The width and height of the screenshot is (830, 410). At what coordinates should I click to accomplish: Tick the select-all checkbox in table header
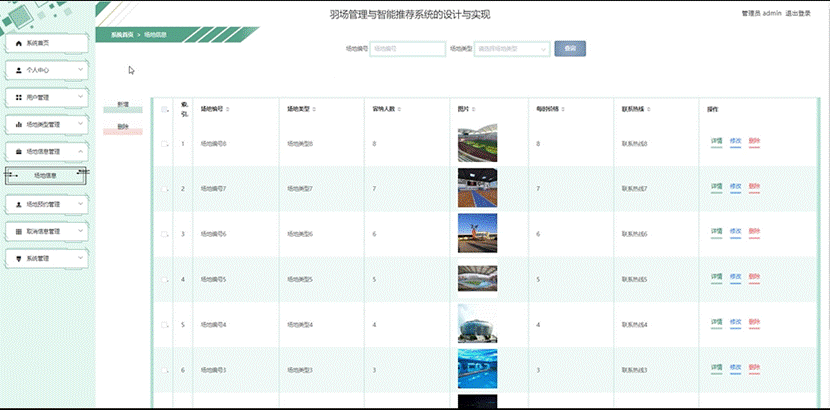click(165, 110)
